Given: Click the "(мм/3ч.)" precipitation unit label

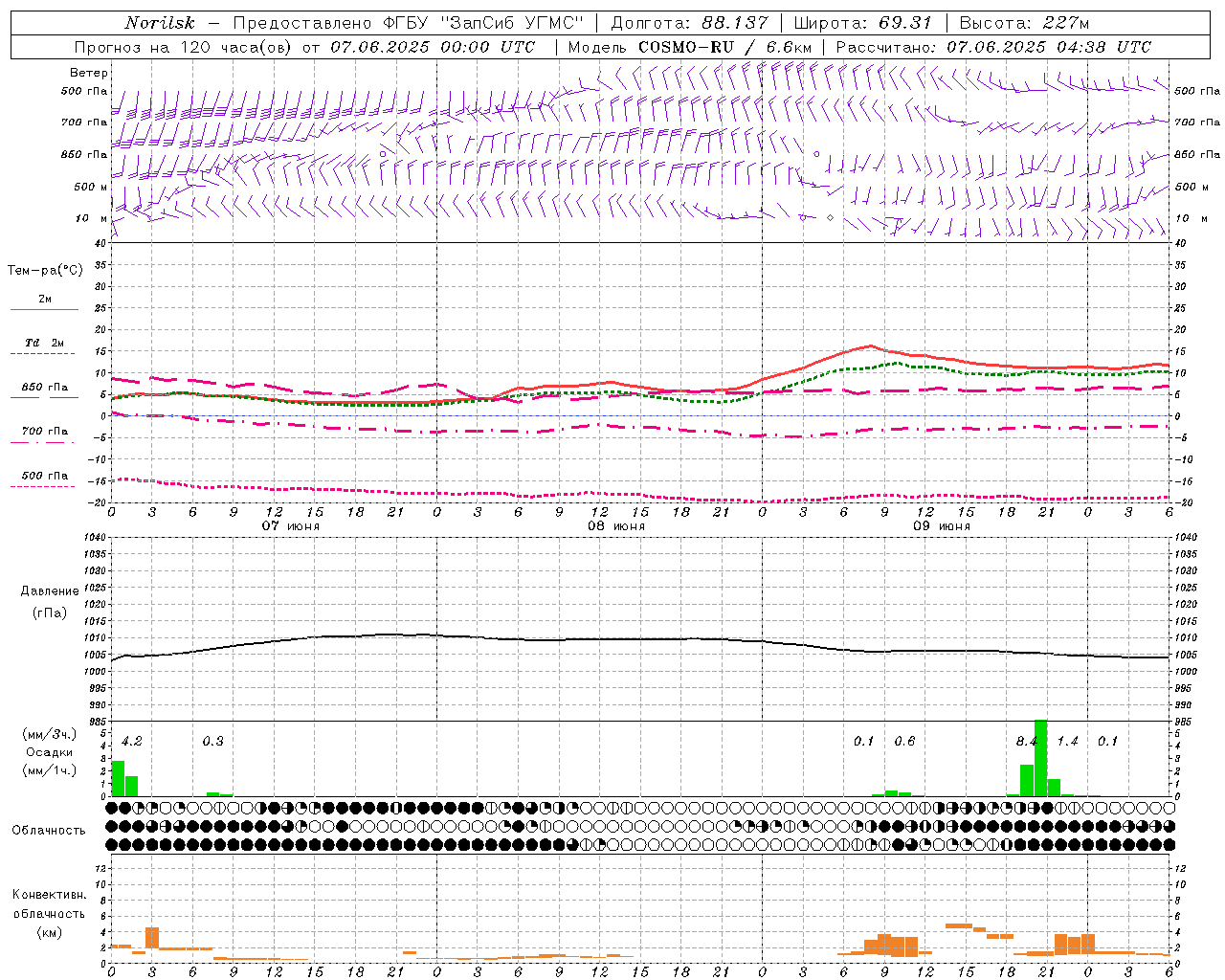Looking at the screenshot, I should (50, 734).
